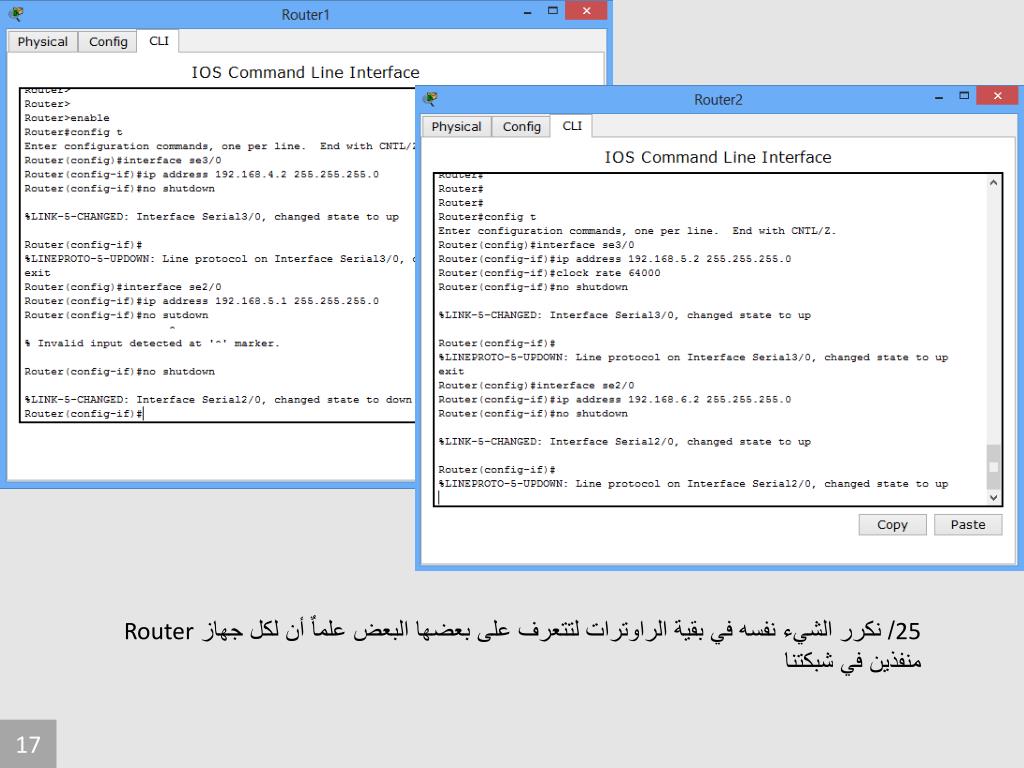Click 'ip address 192.168.4.2' line in Router1
The width and height of the screenshot is (1024, 768).
(202, 174)
